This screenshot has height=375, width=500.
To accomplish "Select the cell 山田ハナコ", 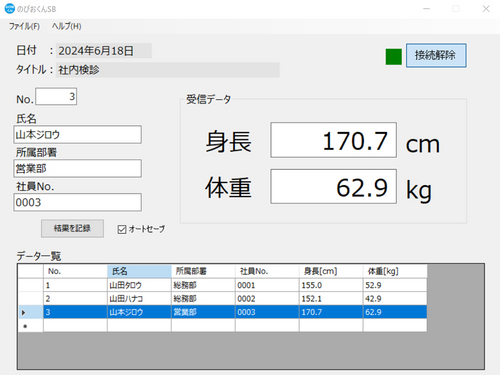I will pos(139,299).
